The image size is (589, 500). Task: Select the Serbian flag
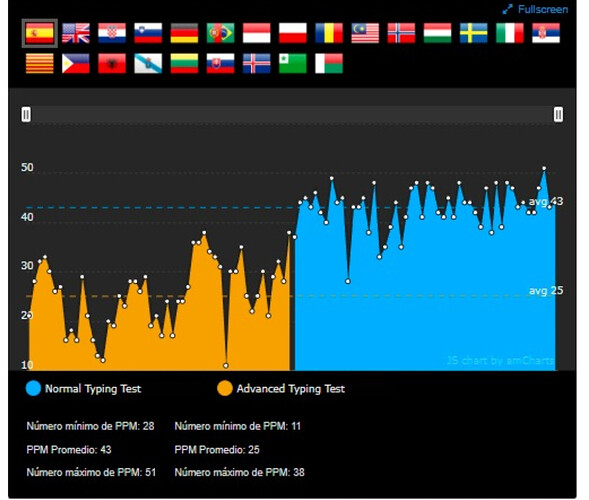[x=546, y=33]
